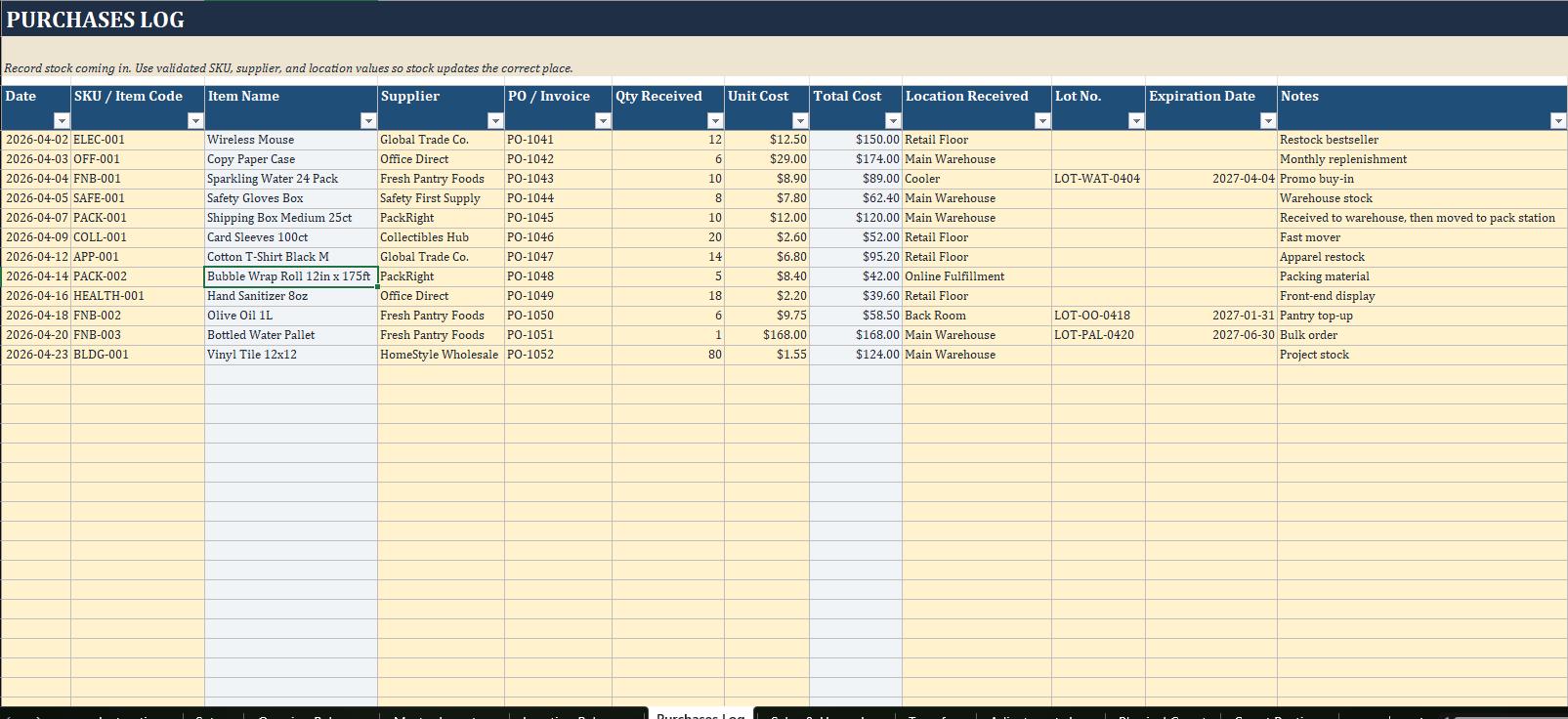Open the Total Cost filter dropdown
This screenshot has height=719, width=1568.
[893, 120]
